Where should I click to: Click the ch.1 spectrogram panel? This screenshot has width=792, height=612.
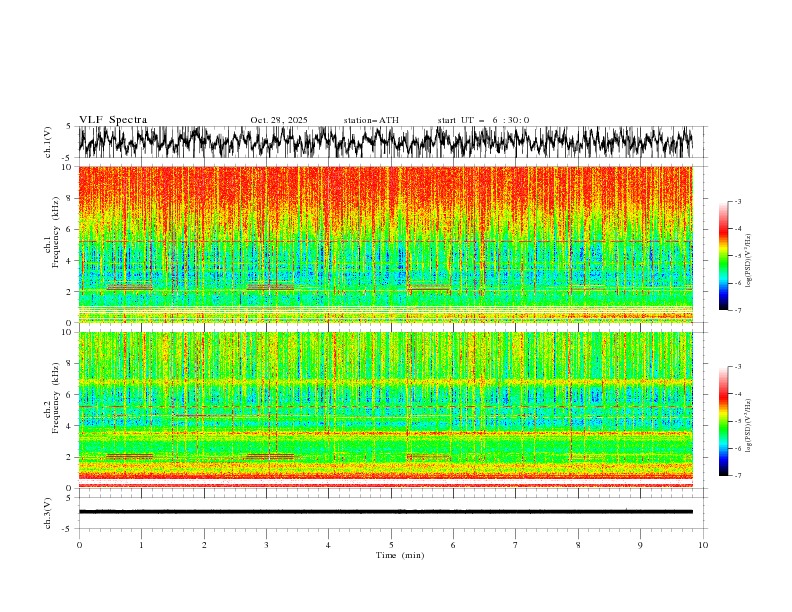coord(386,244)
